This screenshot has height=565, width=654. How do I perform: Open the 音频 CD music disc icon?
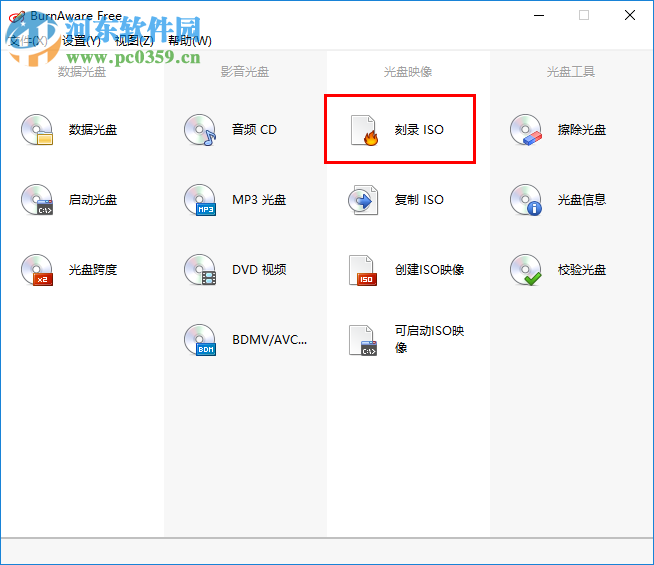coord(200,130)
